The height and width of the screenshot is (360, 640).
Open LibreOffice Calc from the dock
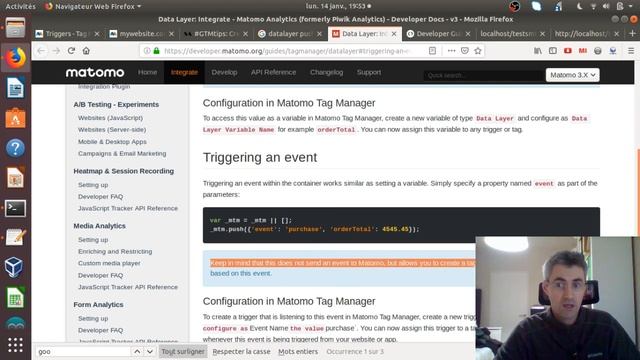pyautogui.click(x=16, y=298)
